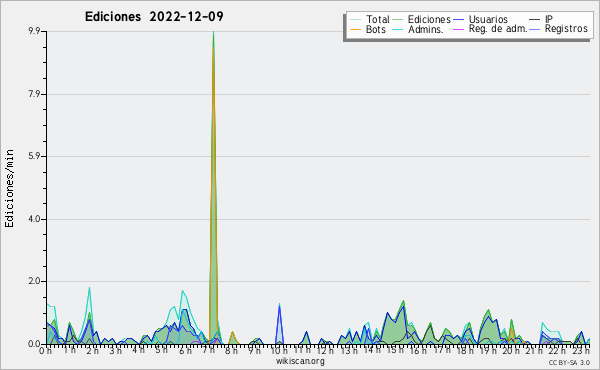Click the '0 h' x-axis label
Screen dimensions: 600x370
[x=46, y=351]
